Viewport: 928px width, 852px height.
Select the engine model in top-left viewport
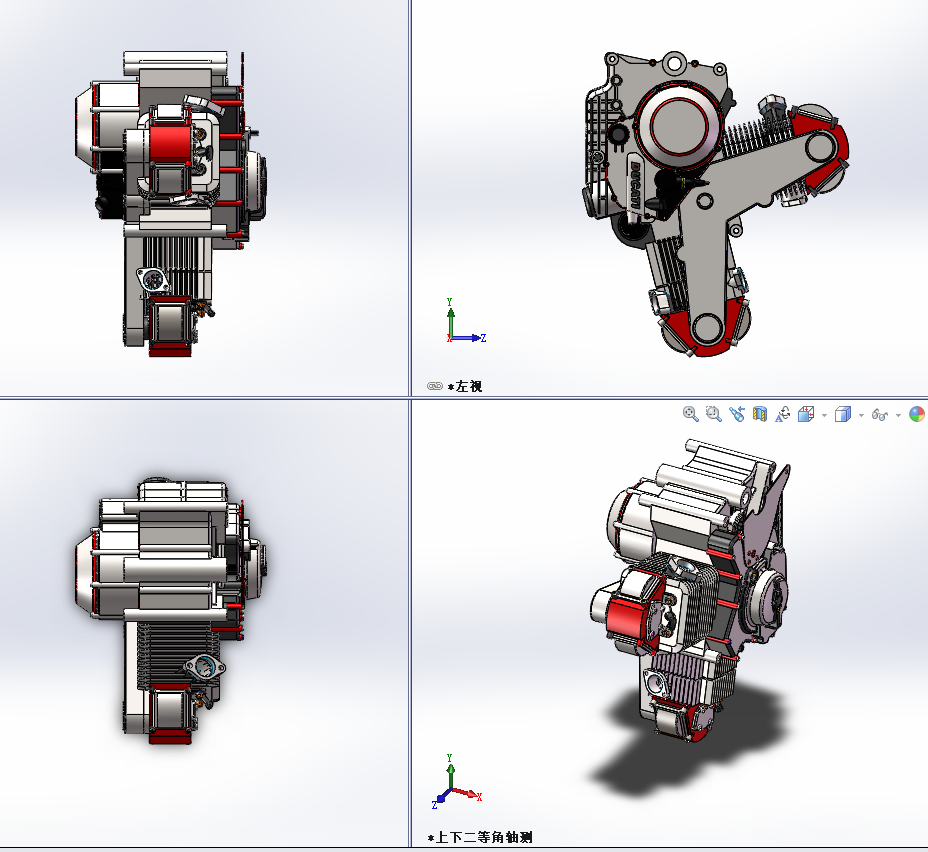(171, 203)
